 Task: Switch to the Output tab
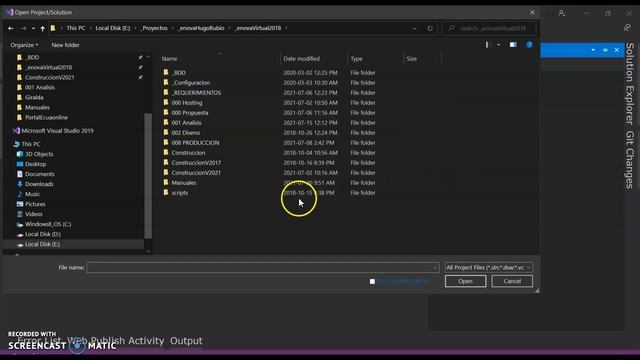tap(186, 341)
